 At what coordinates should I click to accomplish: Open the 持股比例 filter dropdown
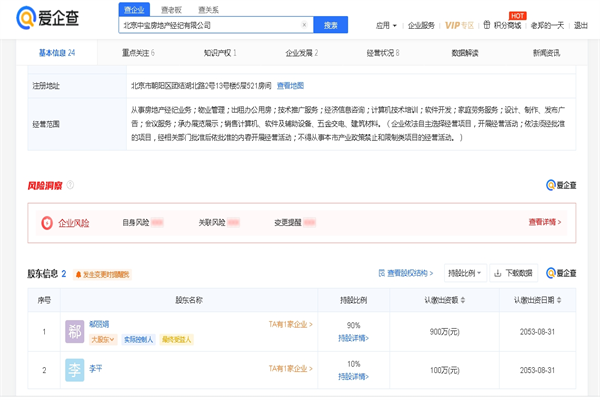[465, 273]
